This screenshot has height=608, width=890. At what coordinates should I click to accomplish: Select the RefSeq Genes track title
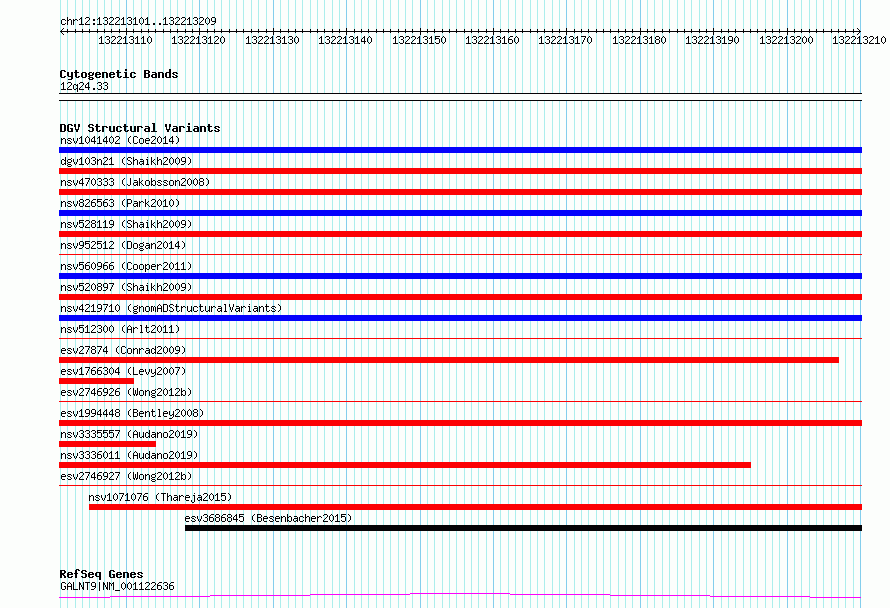click(101, 574)
